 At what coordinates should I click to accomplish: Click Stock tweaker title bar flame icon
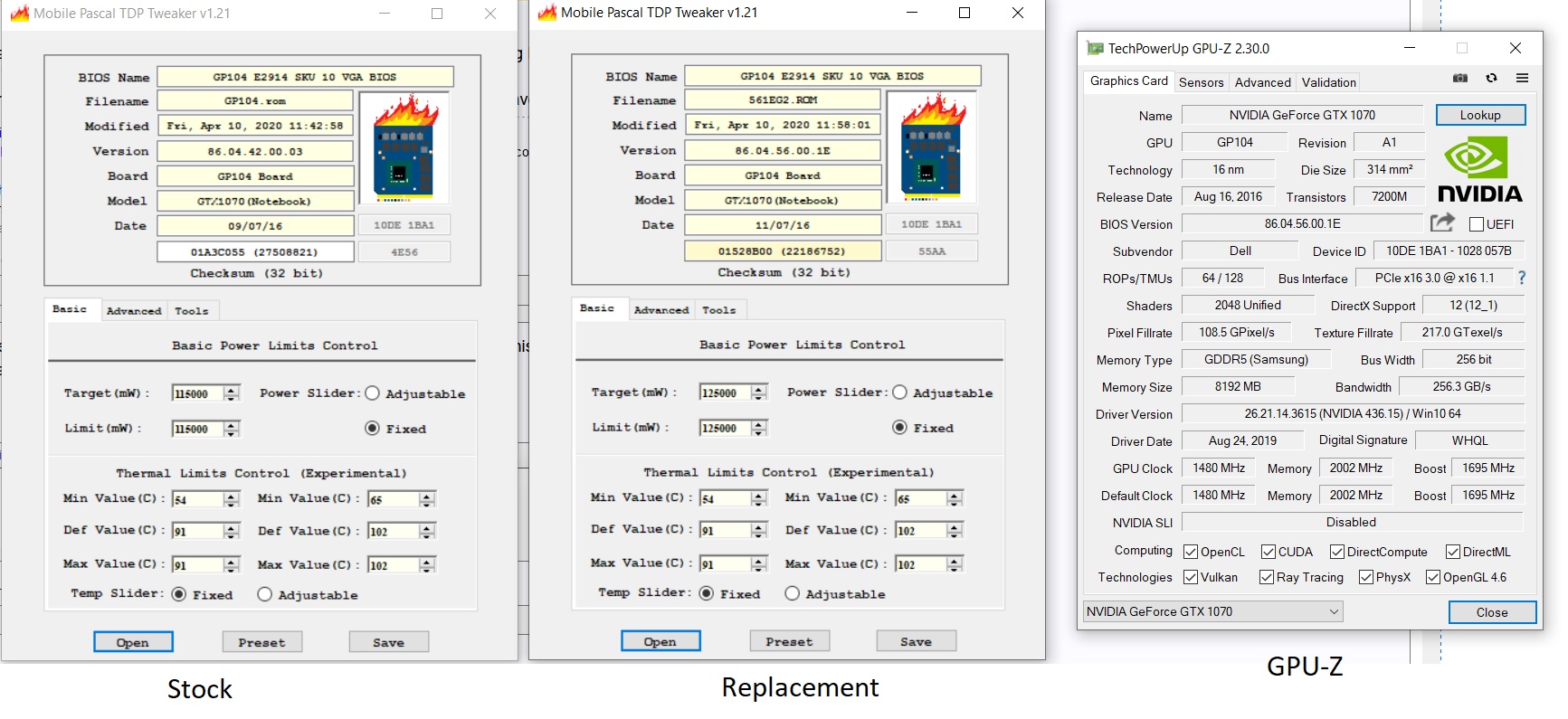[x=20, y=14]
